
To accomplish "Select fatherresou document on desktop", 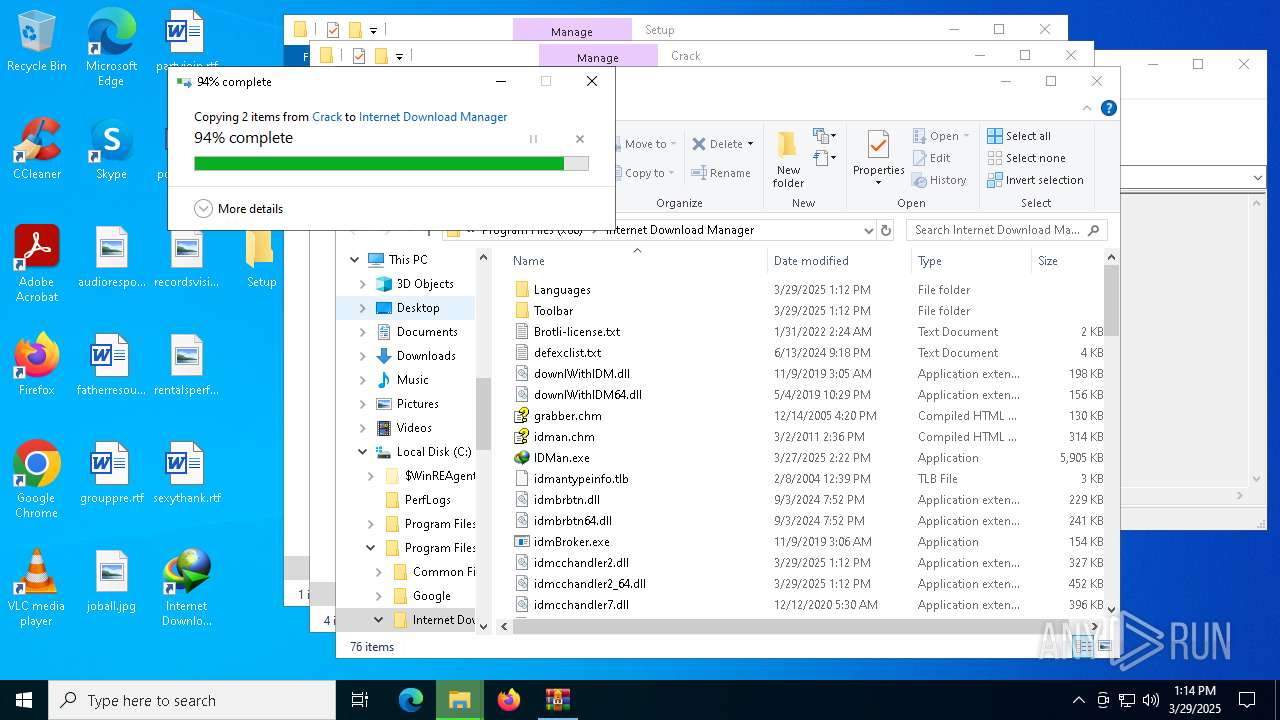I will 111,364.
